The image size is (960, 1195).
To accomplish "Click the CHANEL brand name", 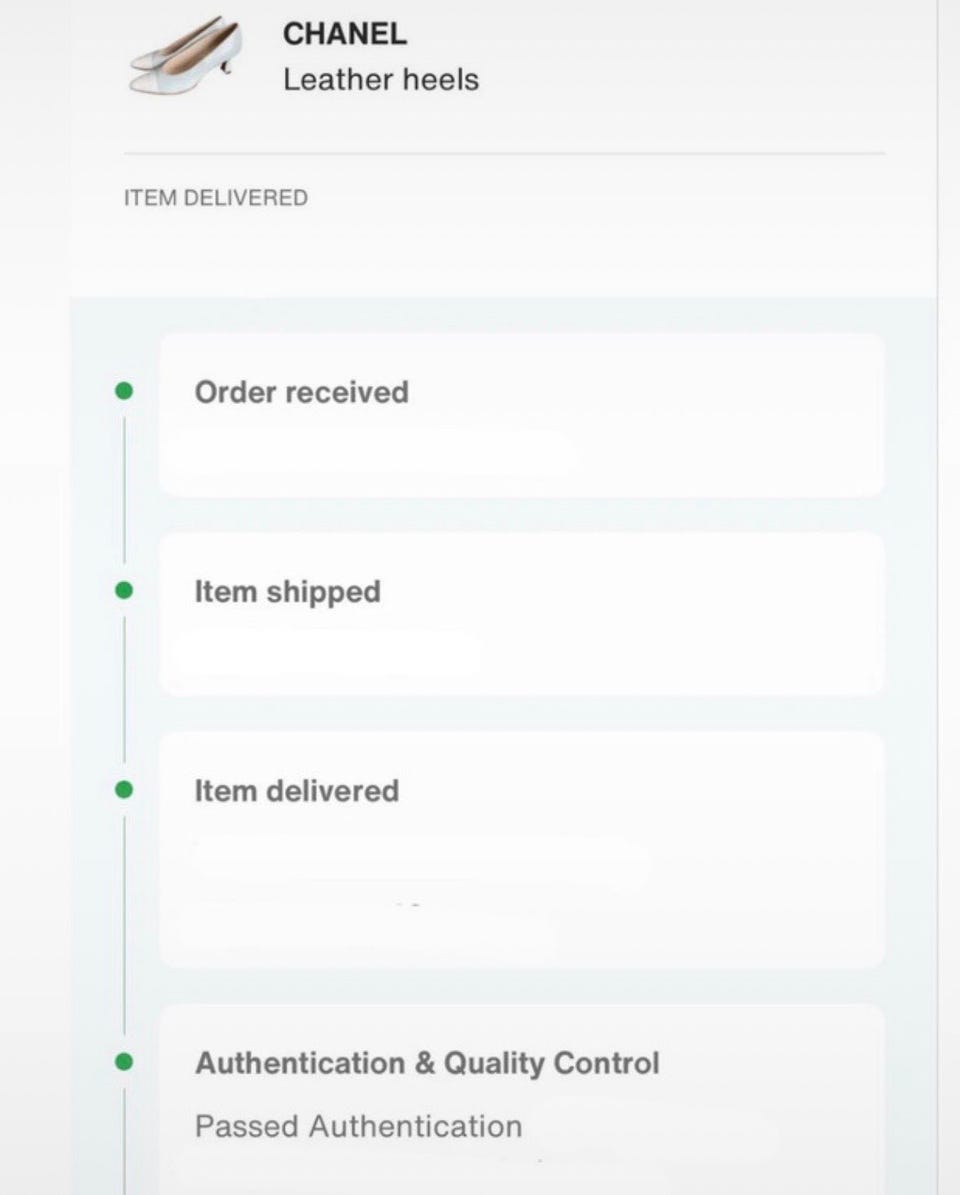I will point(344,34).
